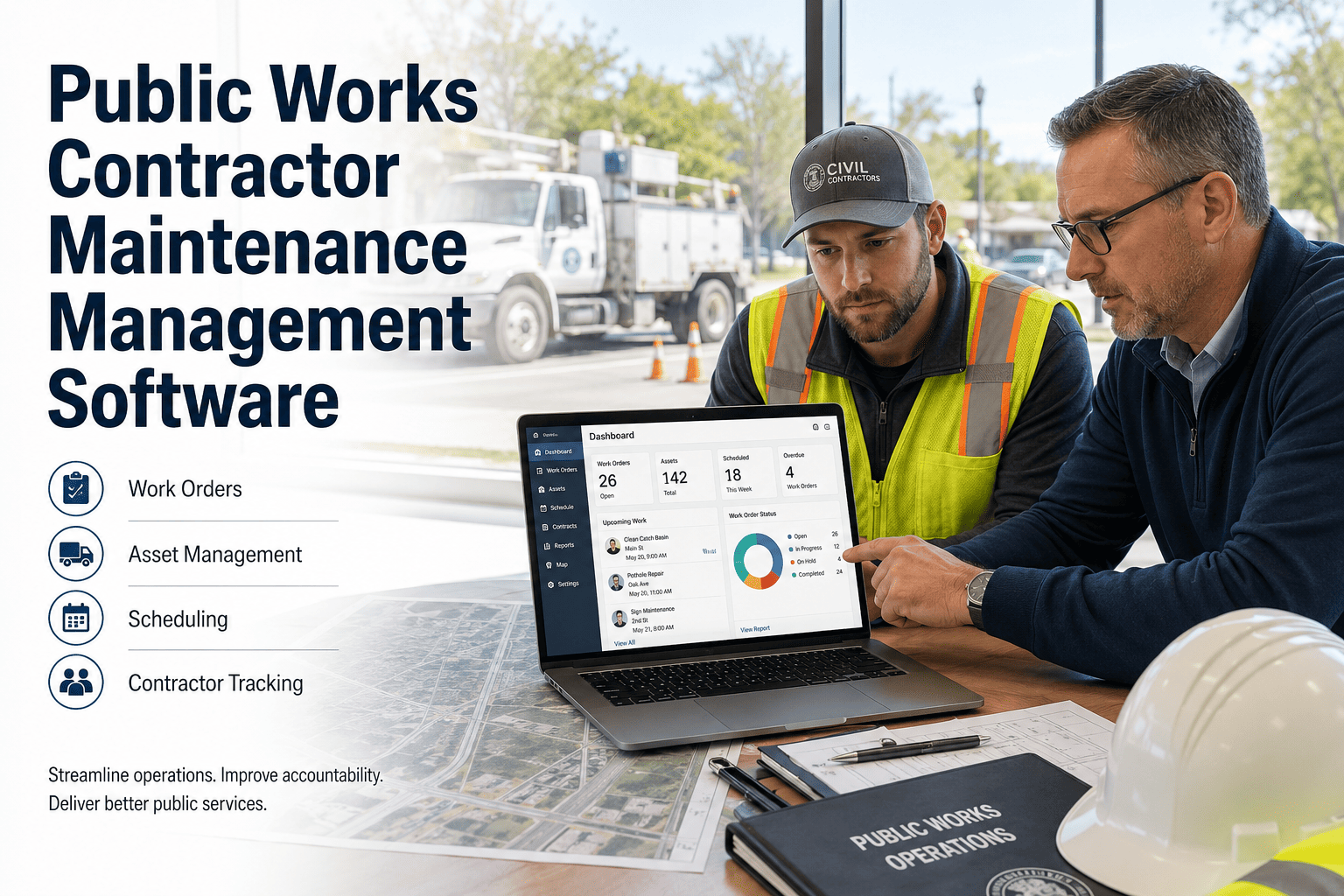This screenshot has width=1344, height=896.
Task: Click the avatar next to Clean Catch Basin
Action: pyautogui.click(x=612, y=546)
